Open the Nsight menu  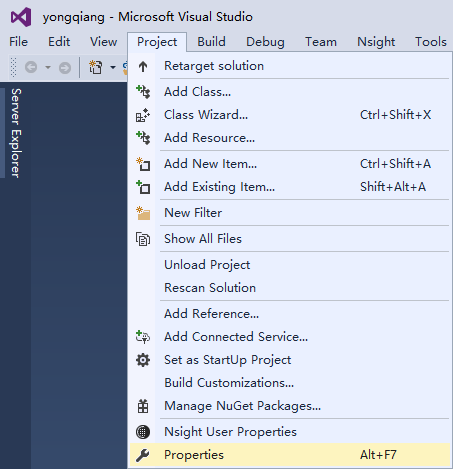[376, 42]
